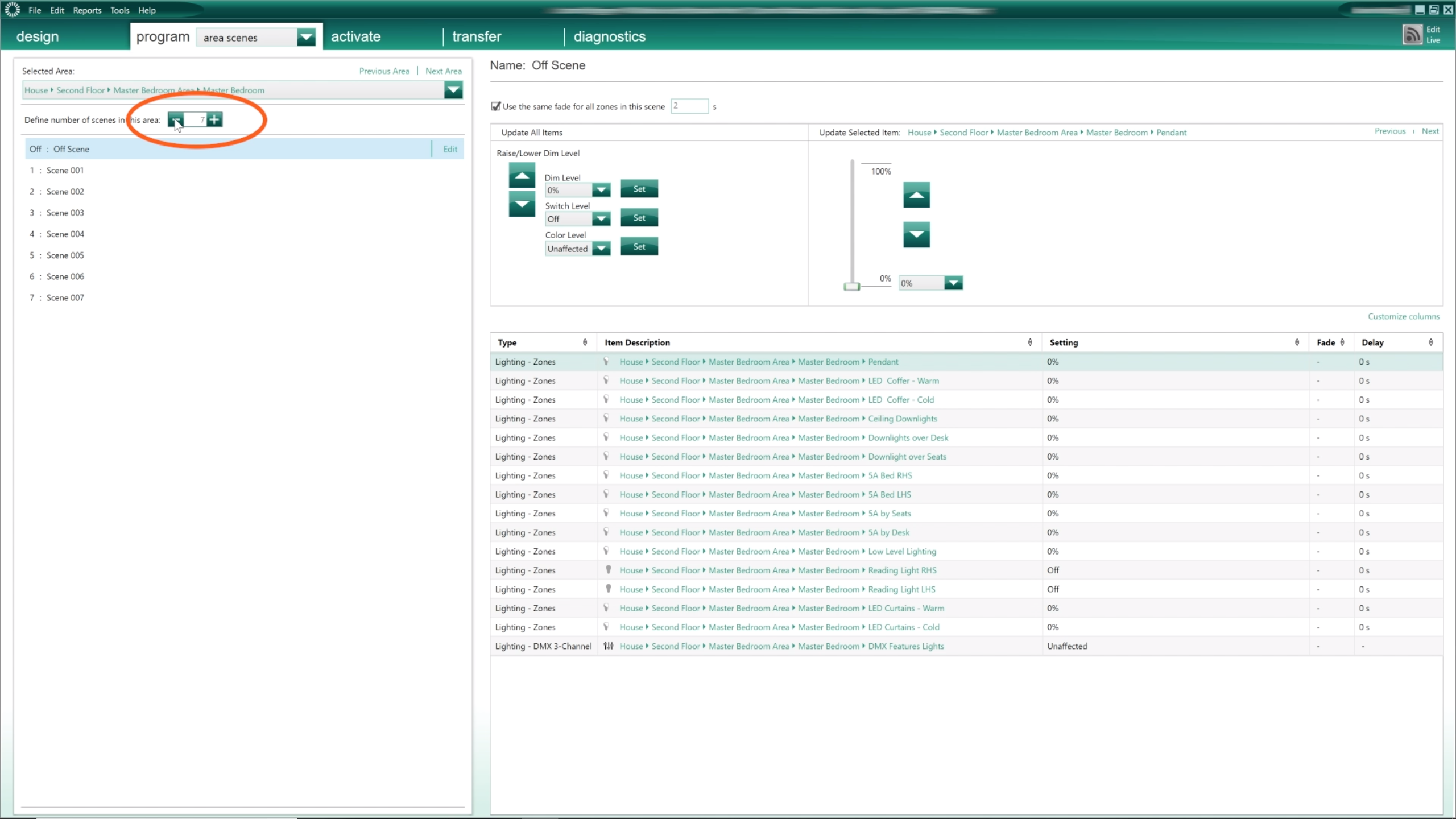Increase number of scenes with plus button
The width and height of the screenshot is (1456, 819).
(x=214, y=119)
